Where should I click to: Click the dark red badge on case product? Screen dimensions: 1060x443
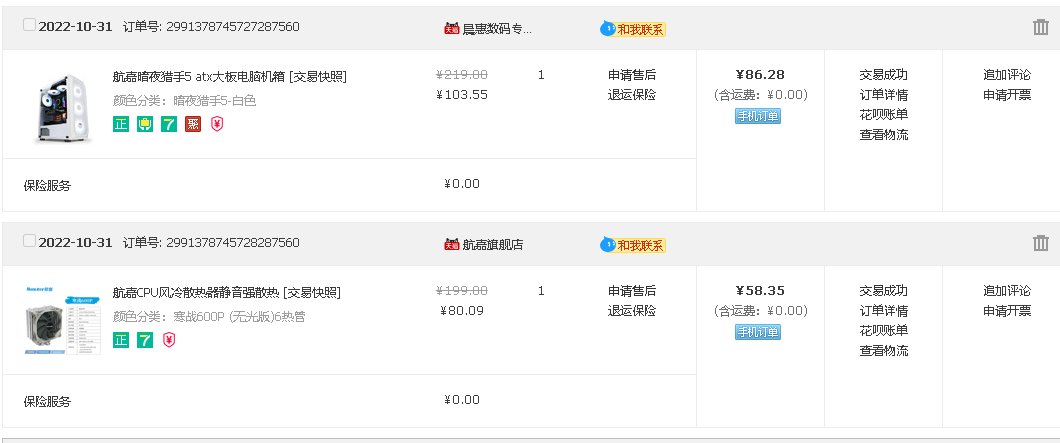pos(193,124)
